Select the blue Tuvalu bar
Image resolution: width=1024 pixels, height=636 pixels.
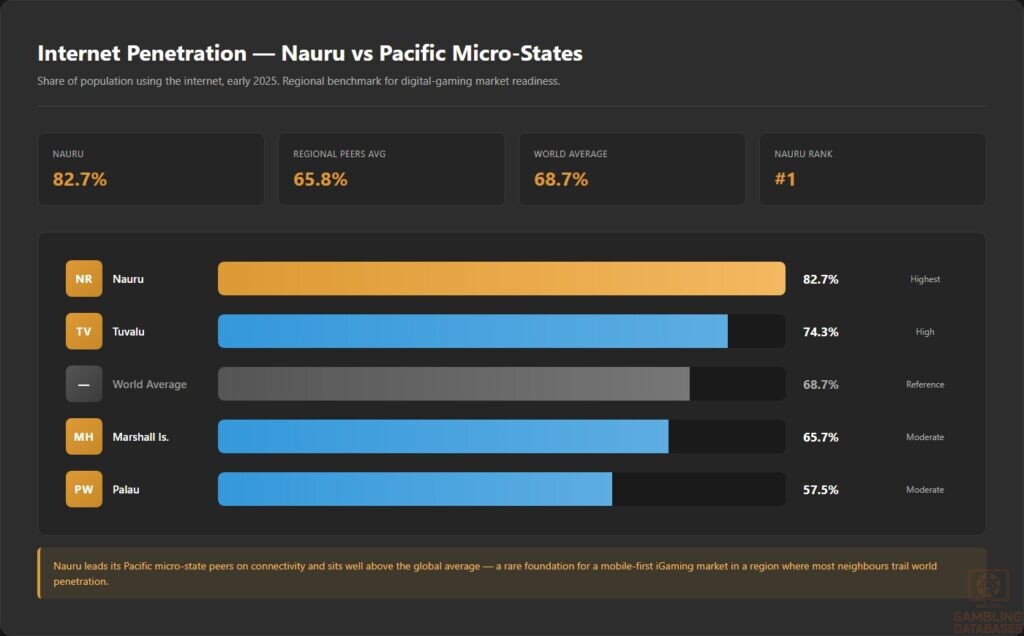(472, 331)
